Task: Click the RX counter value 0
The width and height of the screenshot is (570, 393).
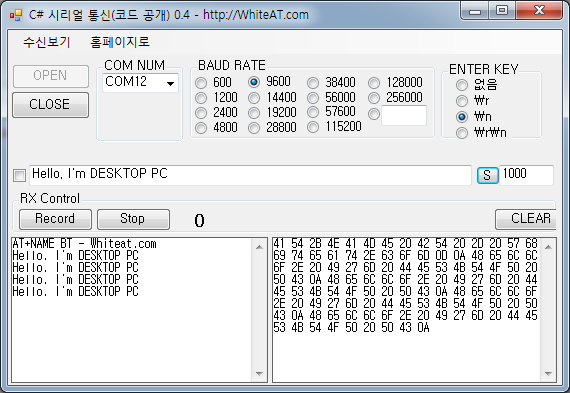Action: [199, 221]
